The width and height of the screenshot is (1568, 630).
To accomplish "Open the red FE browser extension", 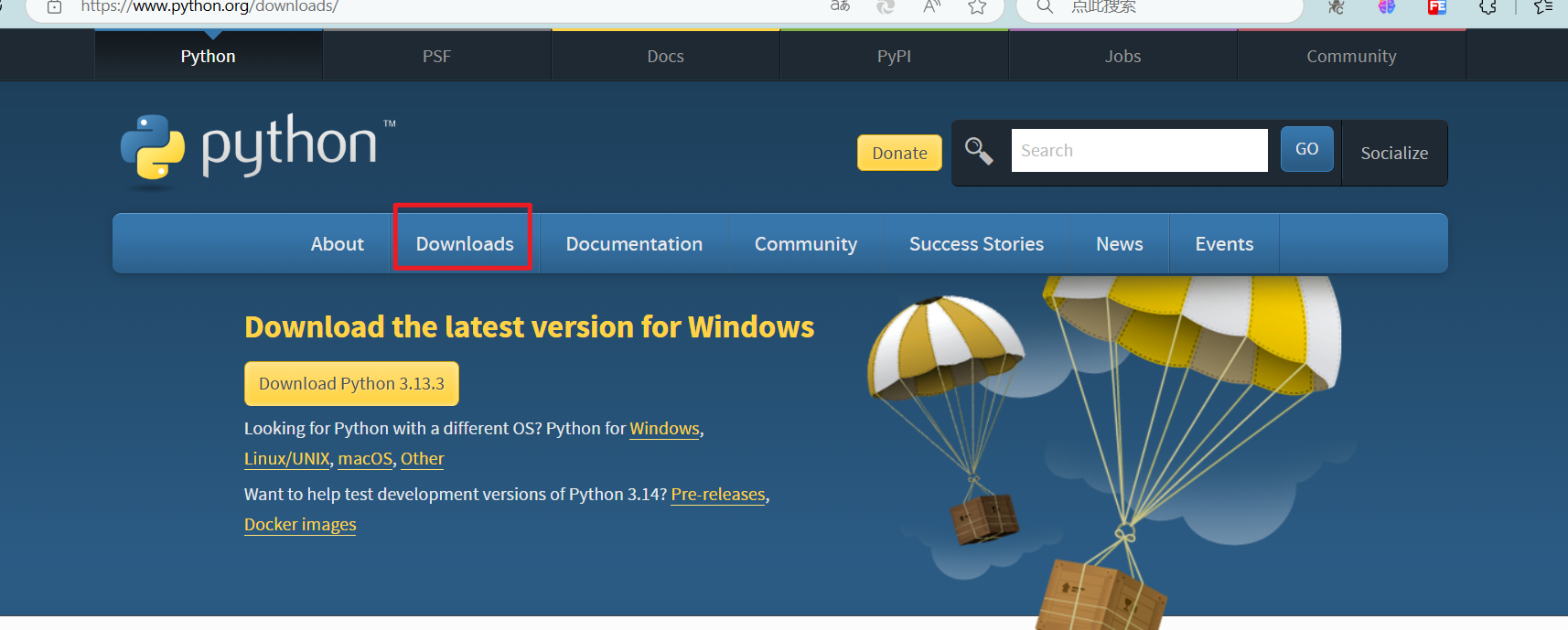I will (x=1437, y=6).
